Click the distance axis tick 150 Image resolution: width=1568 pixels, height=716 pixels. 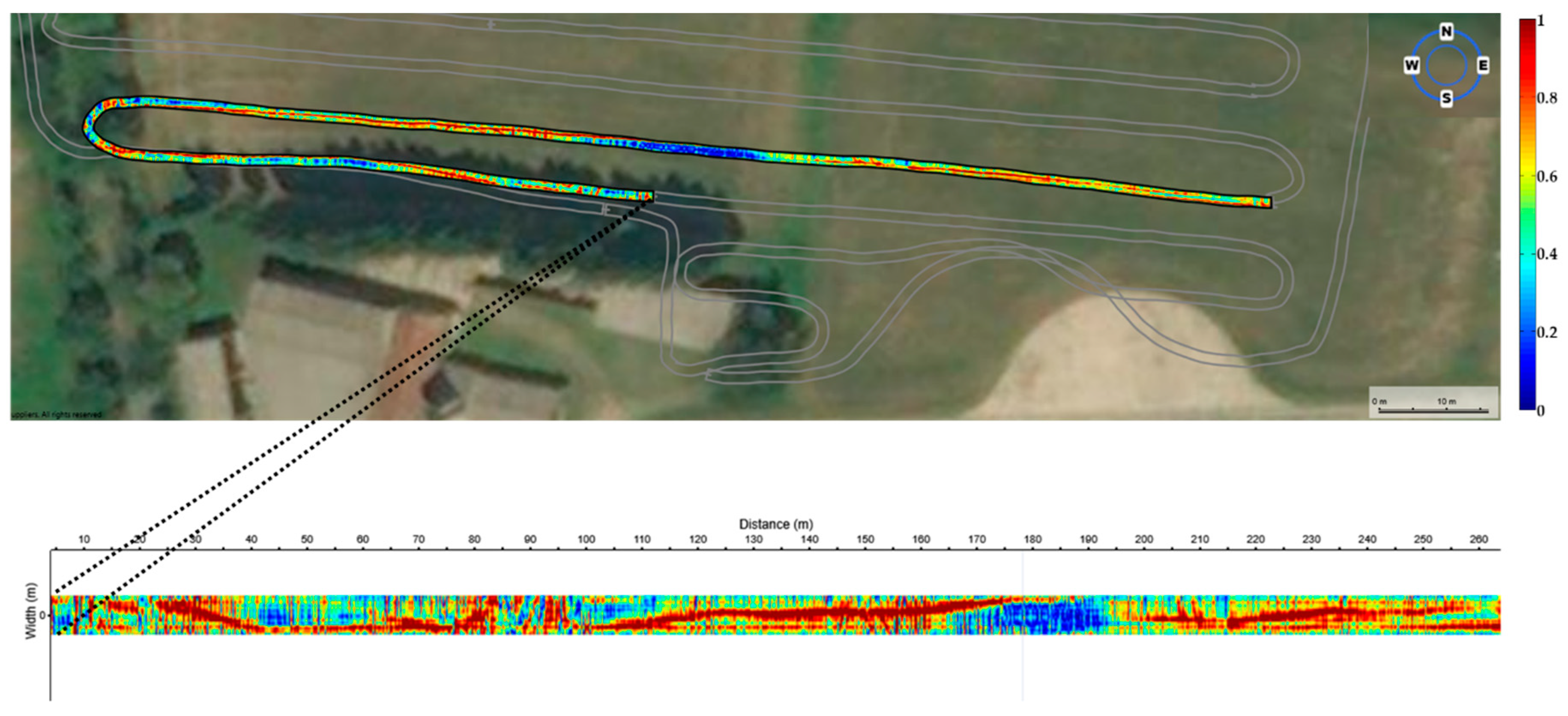tap(865, 539)
